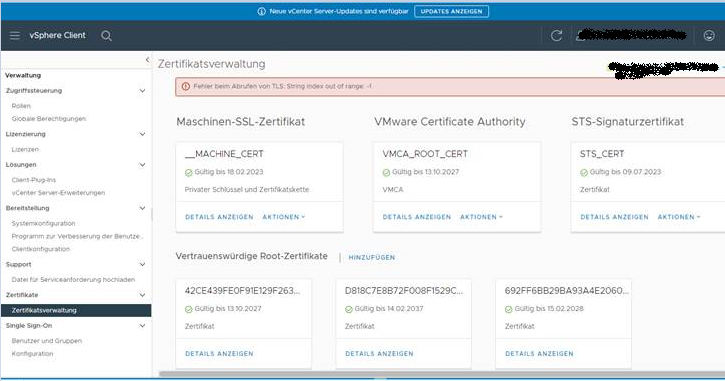Click the UPDATES ANZEIGEN button
This screenshot has height=381, width=725.
[x=451, y=11]
